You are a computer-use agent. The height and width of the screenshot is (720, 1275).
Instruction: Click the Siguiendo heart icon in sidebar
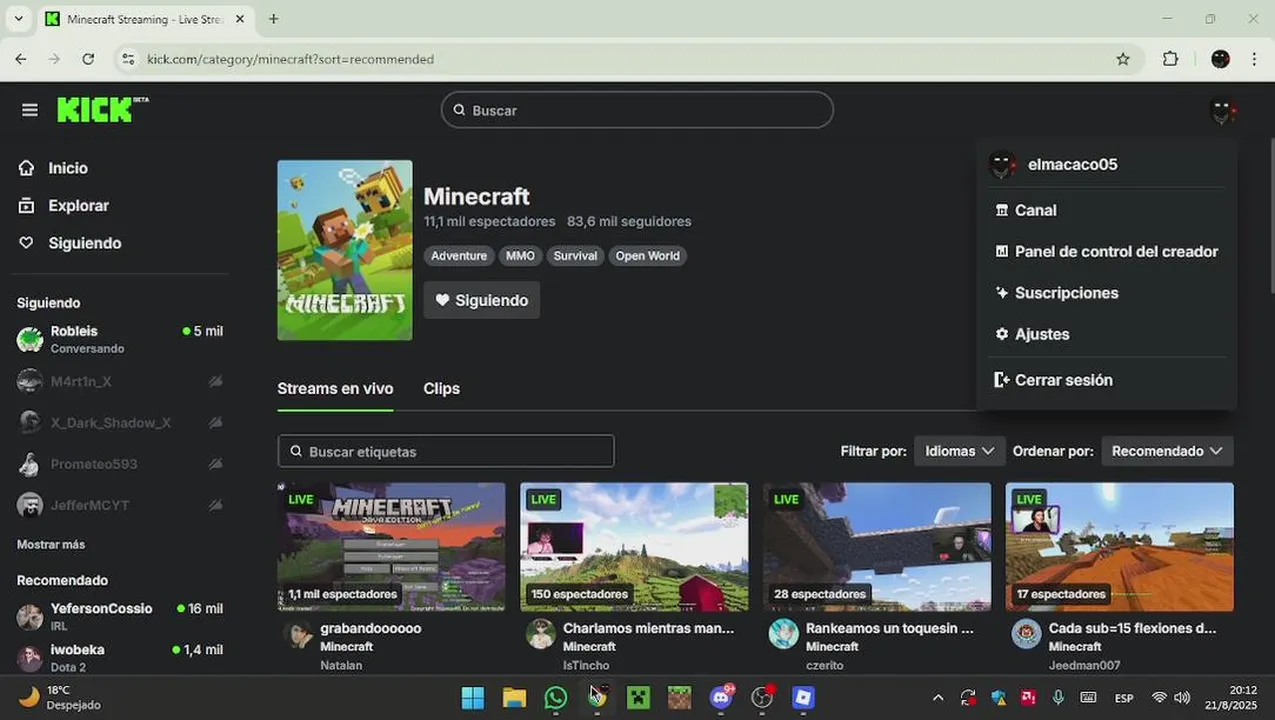point(27,243)
